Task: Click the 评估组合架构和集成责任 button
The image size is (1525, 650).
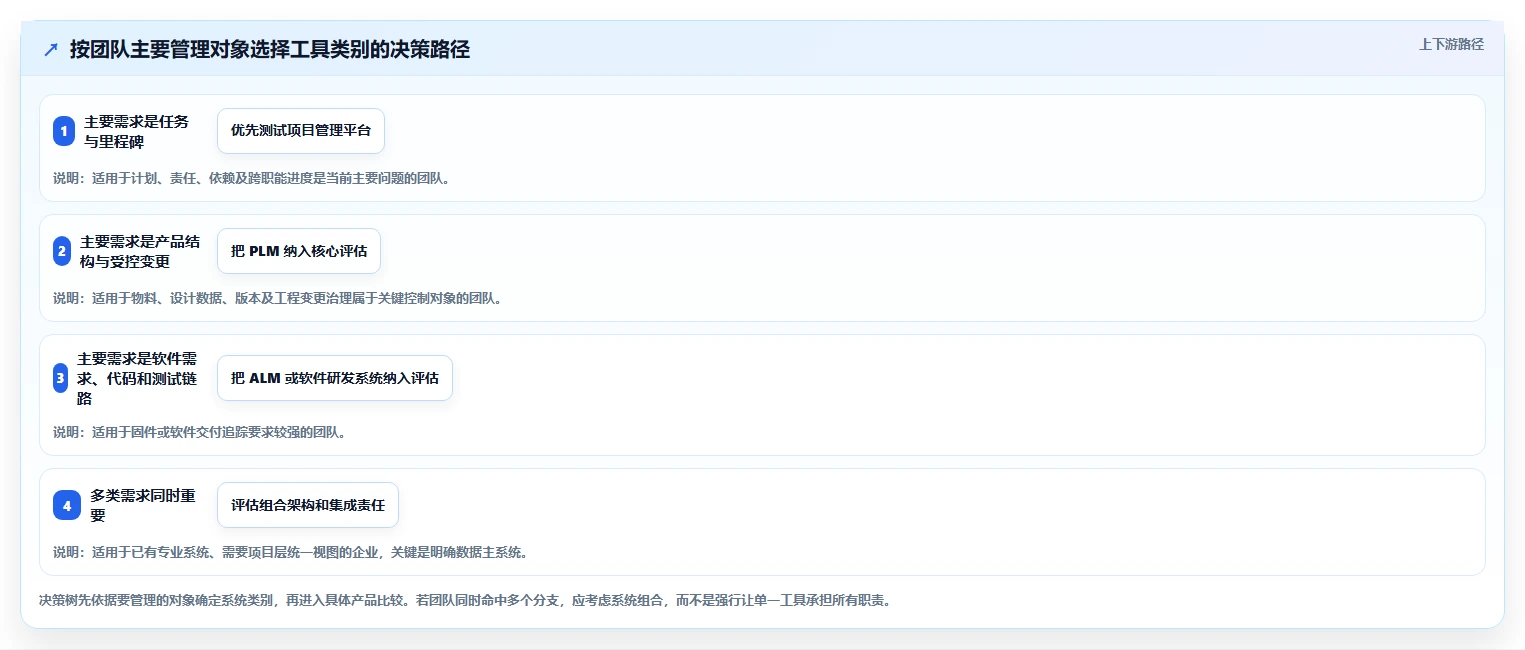Action: click(308, 505)
